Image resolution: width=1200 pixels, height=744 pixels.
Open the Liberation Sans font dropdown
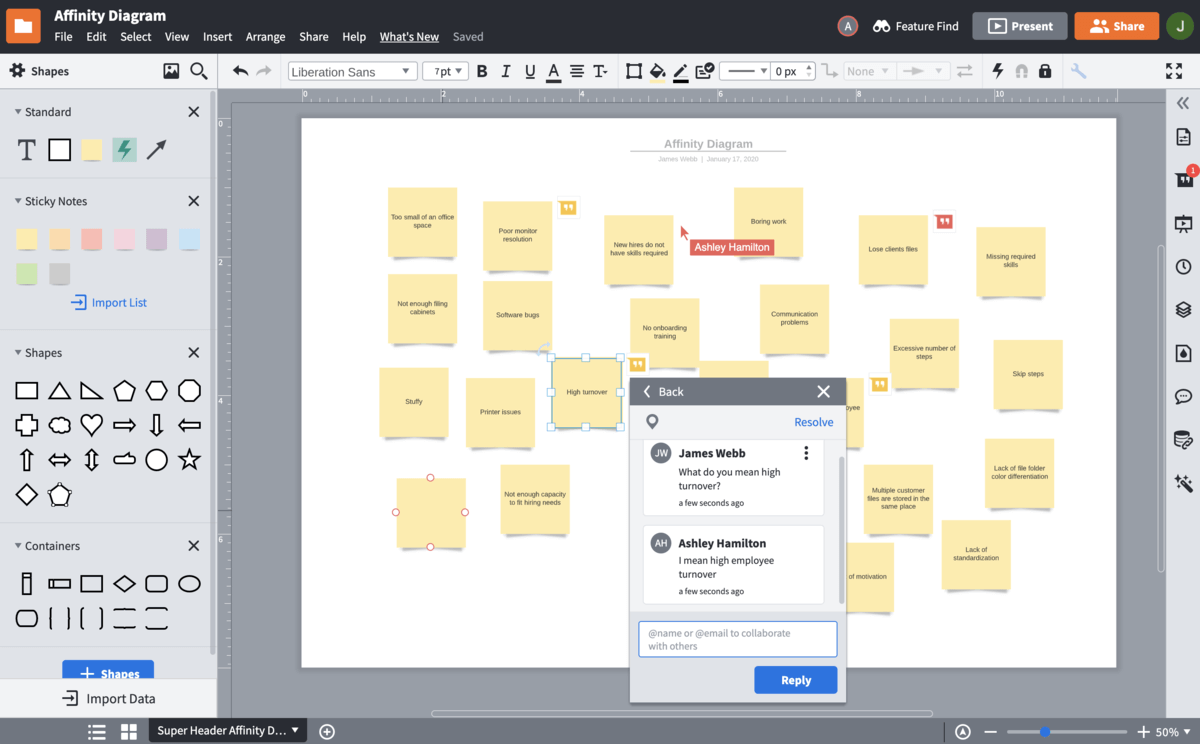[352, 71]
